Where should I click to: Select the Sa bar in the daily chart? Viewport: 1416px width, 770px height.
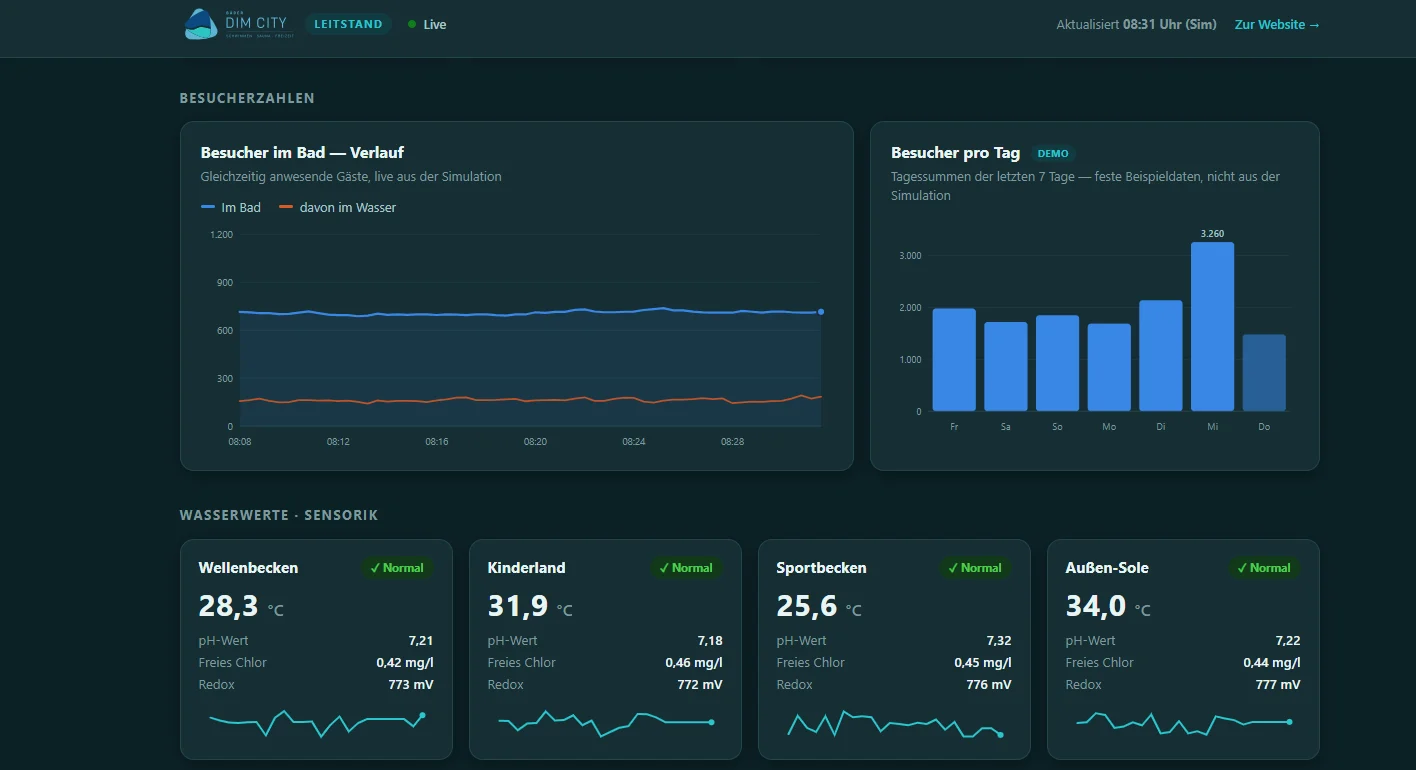pyautogui.click(x=1006, y=366)
